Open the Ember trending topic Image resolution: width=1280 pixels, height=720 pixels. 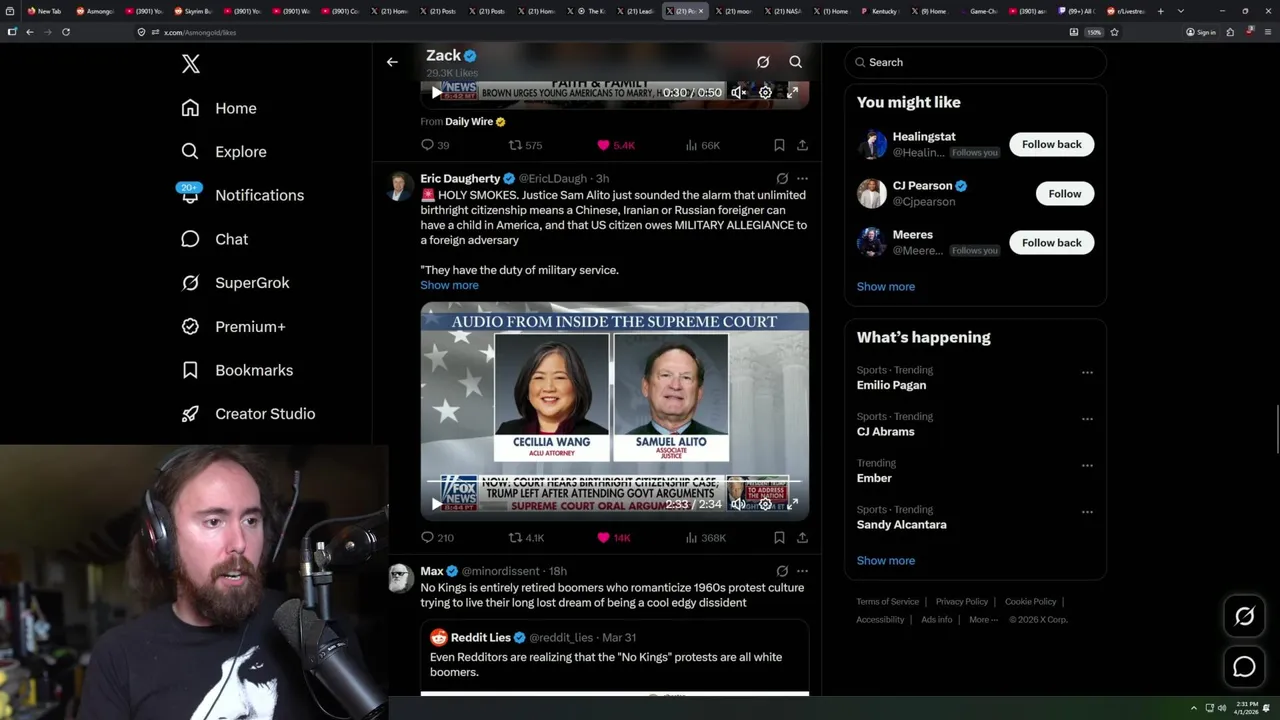click(x=874, y=478)
